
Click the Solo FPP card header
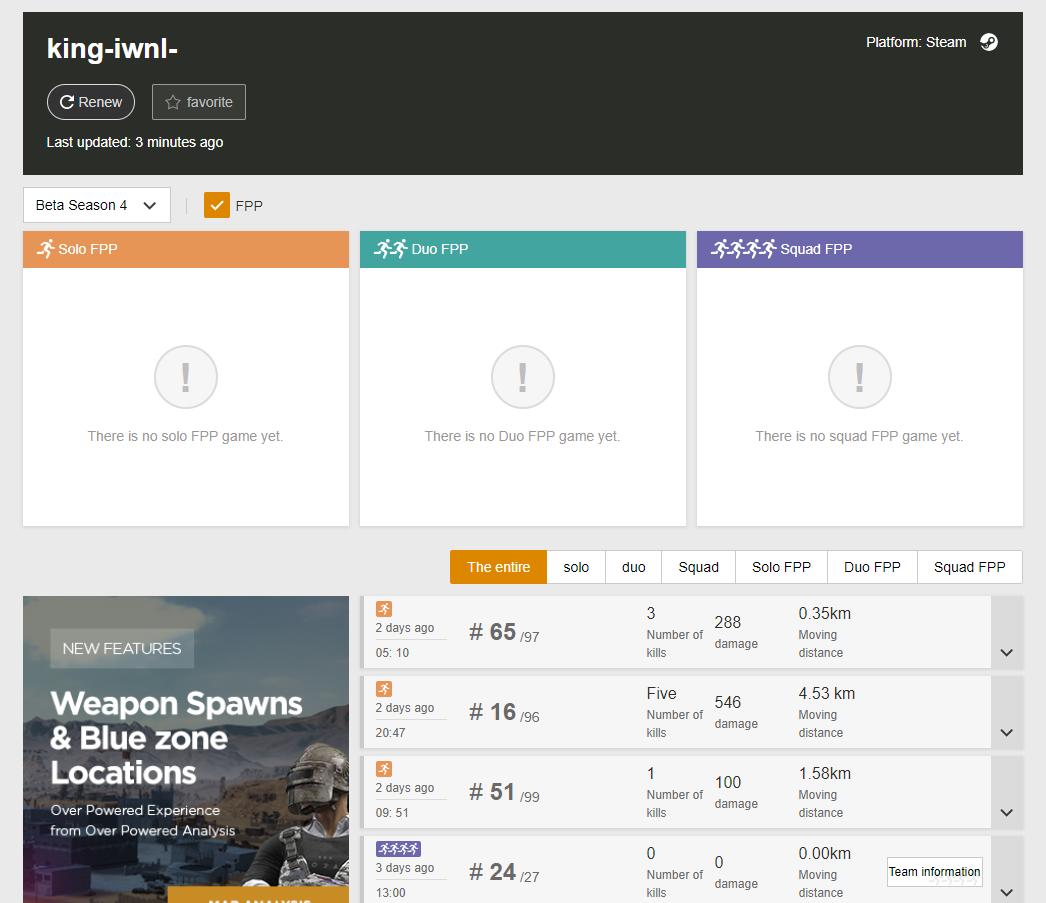pyautogui.click(x=186, y=249)
